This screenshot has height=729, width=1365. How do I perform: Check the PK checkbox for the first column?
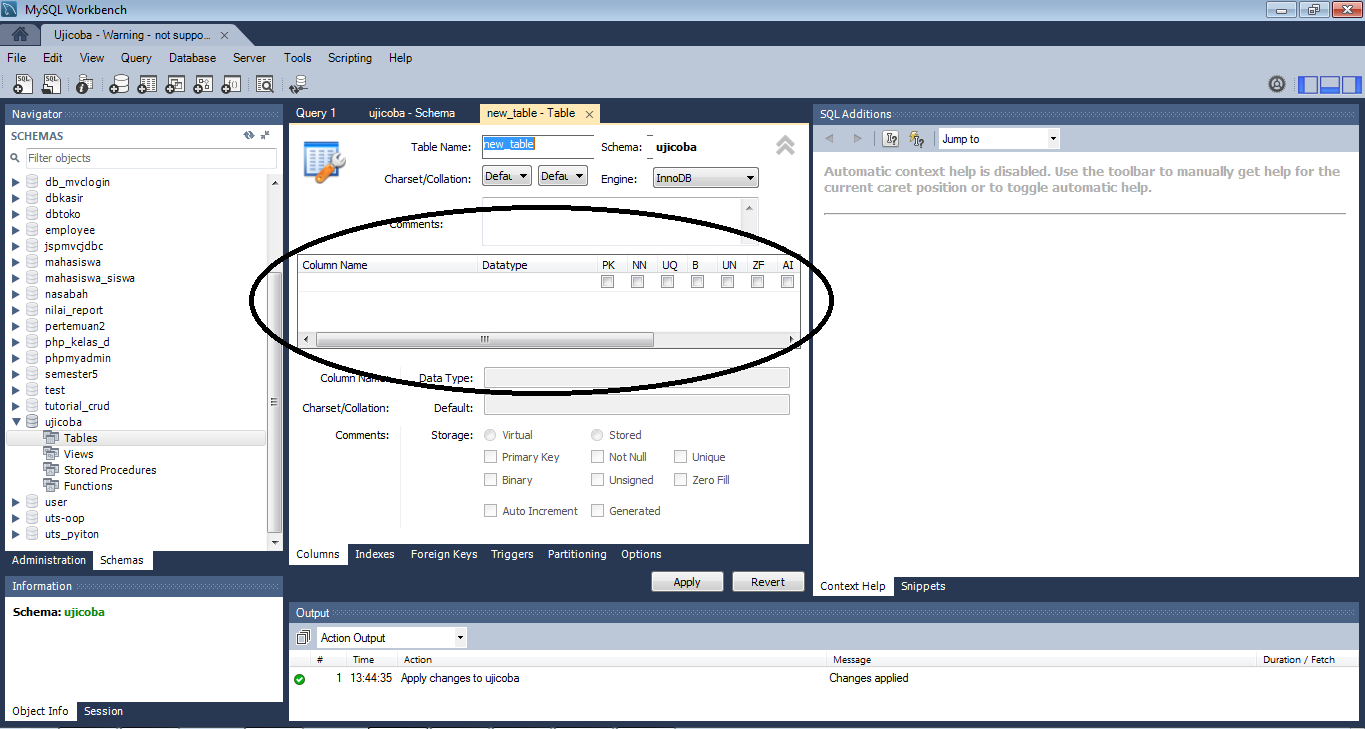coord(607,281)
